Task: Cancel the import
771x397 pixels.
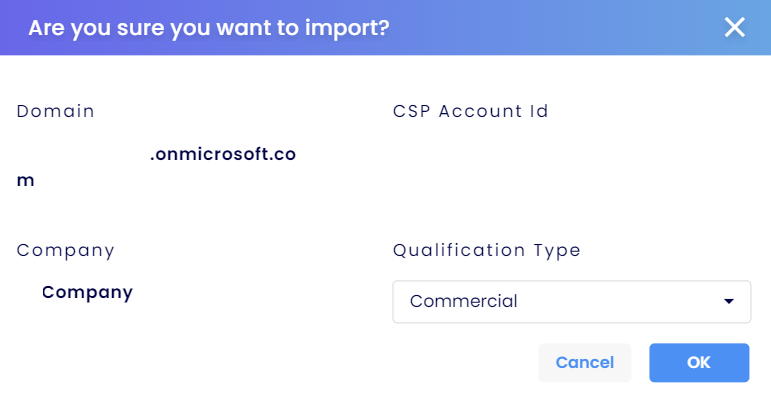Action: 585,363
